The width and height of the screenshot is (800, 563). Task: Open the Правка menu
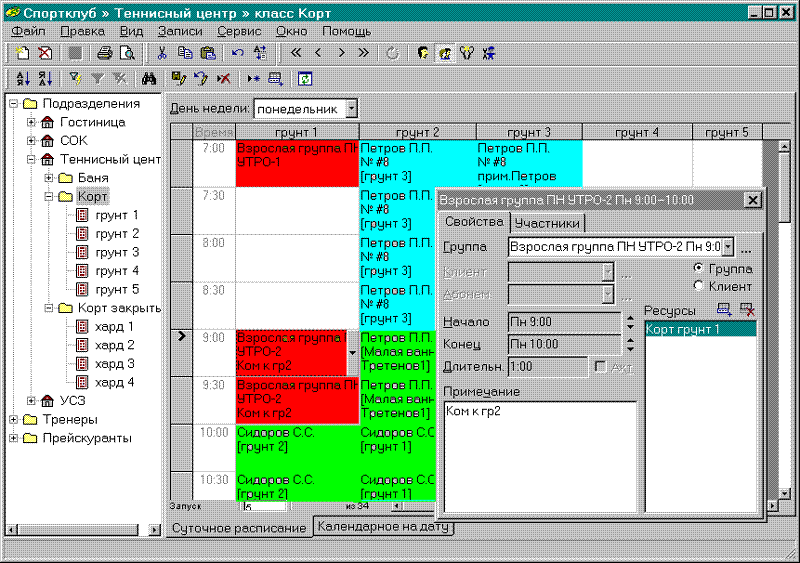83,31
